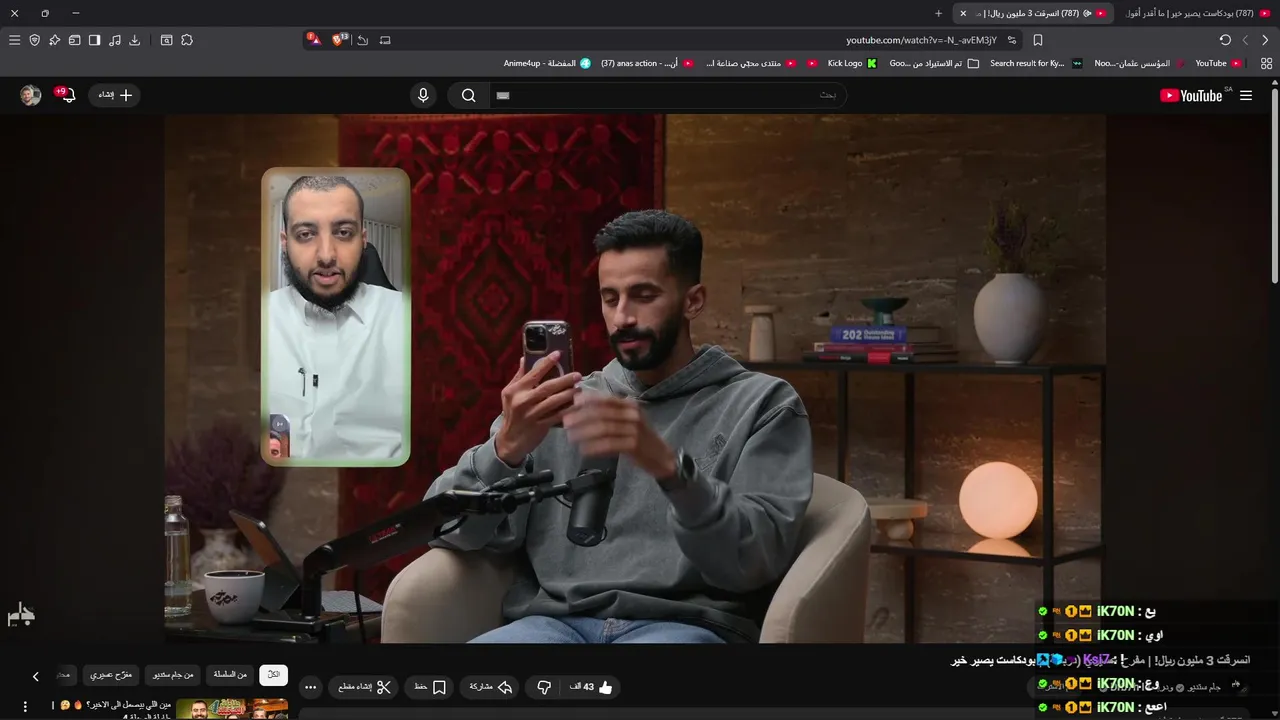Open the '(37) anas action' bookmark
The width and height of the screenshot is (1280, 720).
[646, 63]
